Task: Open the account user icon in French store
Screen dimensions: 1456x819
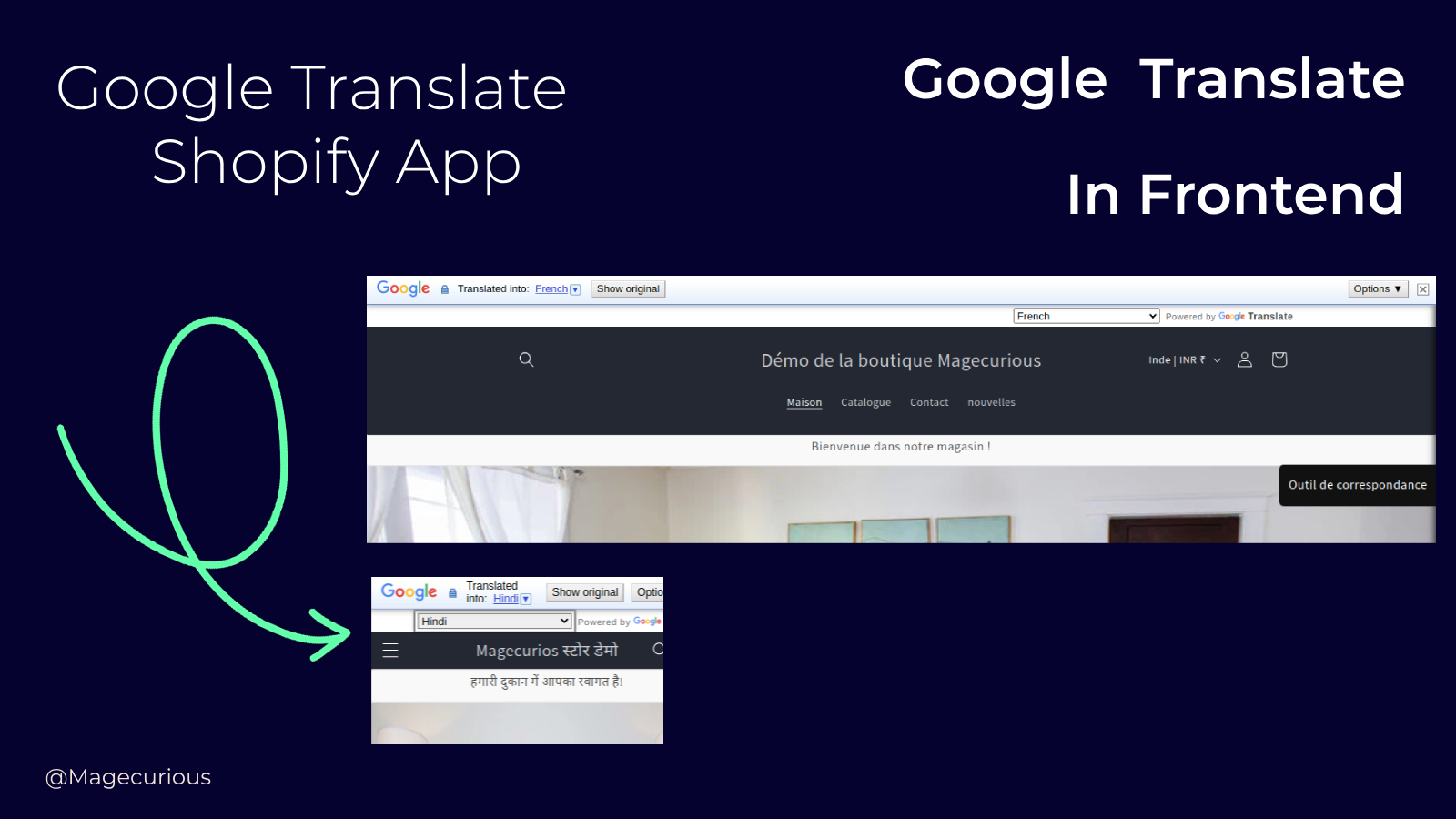Action: pos(1245,359)
